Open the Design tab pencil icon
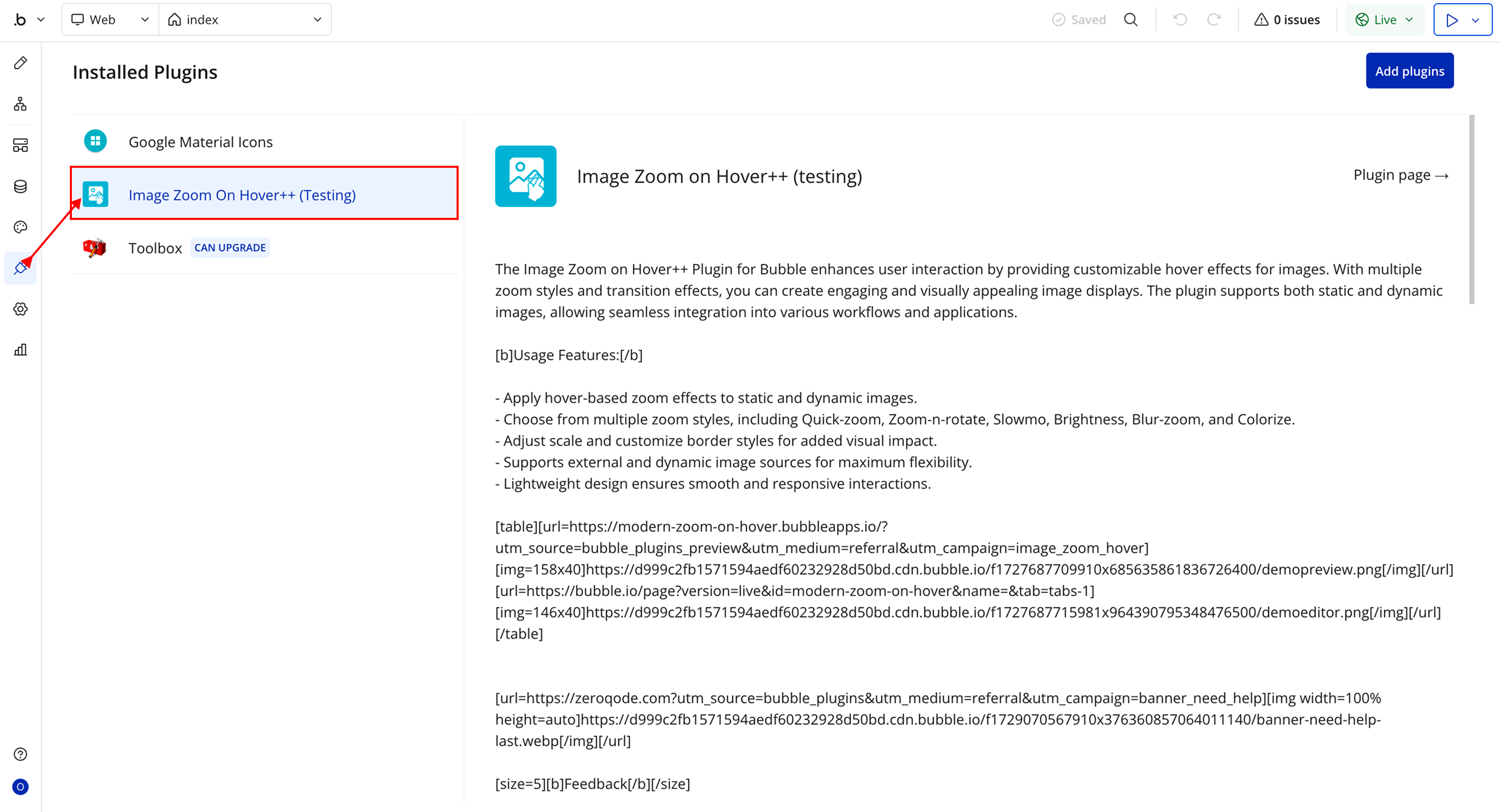Screen dimensions: 1501x812 tap(20, 63)
